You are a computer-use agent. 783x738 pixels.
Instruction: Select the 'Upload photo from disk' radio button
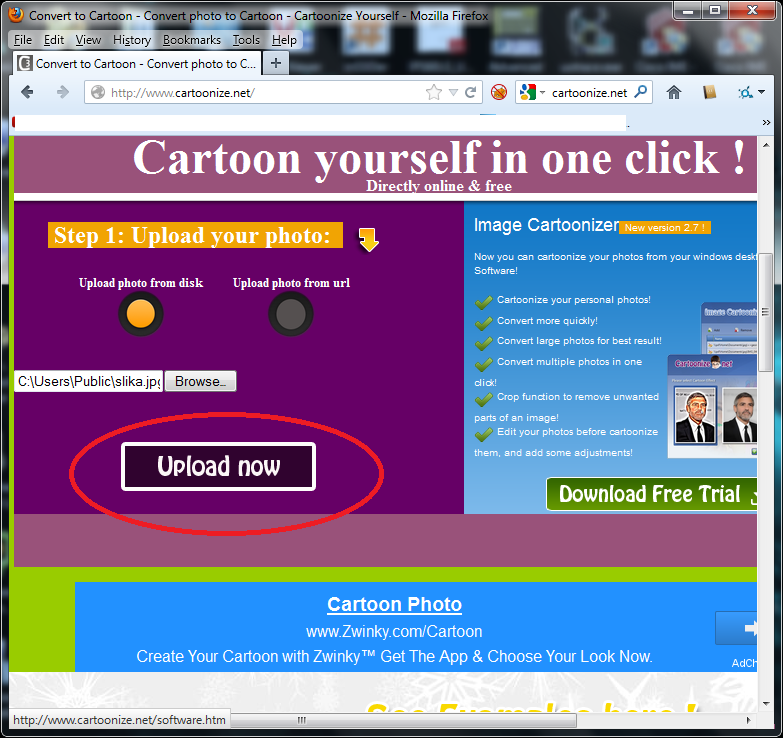coord(141,314)
